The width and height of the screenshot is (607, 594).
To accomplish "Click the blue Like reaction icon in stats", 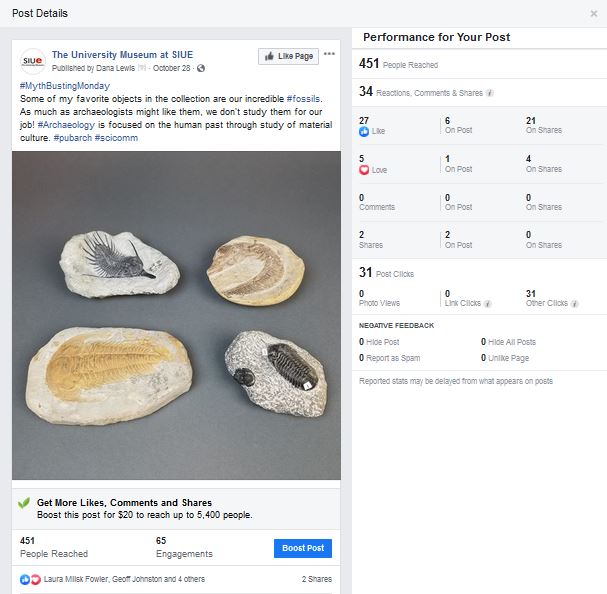I will point(364,131).
